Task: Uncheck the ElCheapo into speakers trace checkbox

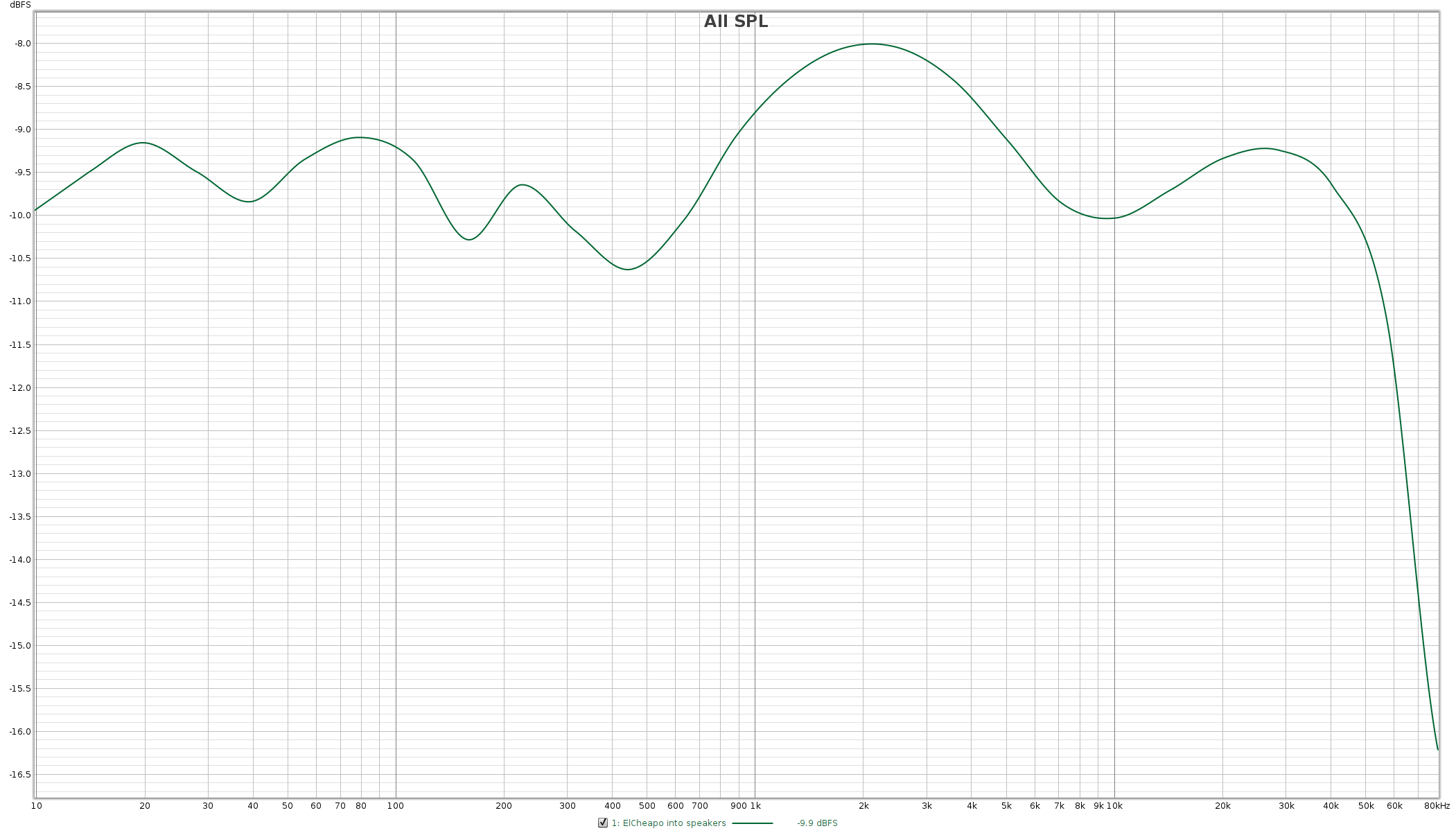Action: pyautogui.click(x=603, y=823)
